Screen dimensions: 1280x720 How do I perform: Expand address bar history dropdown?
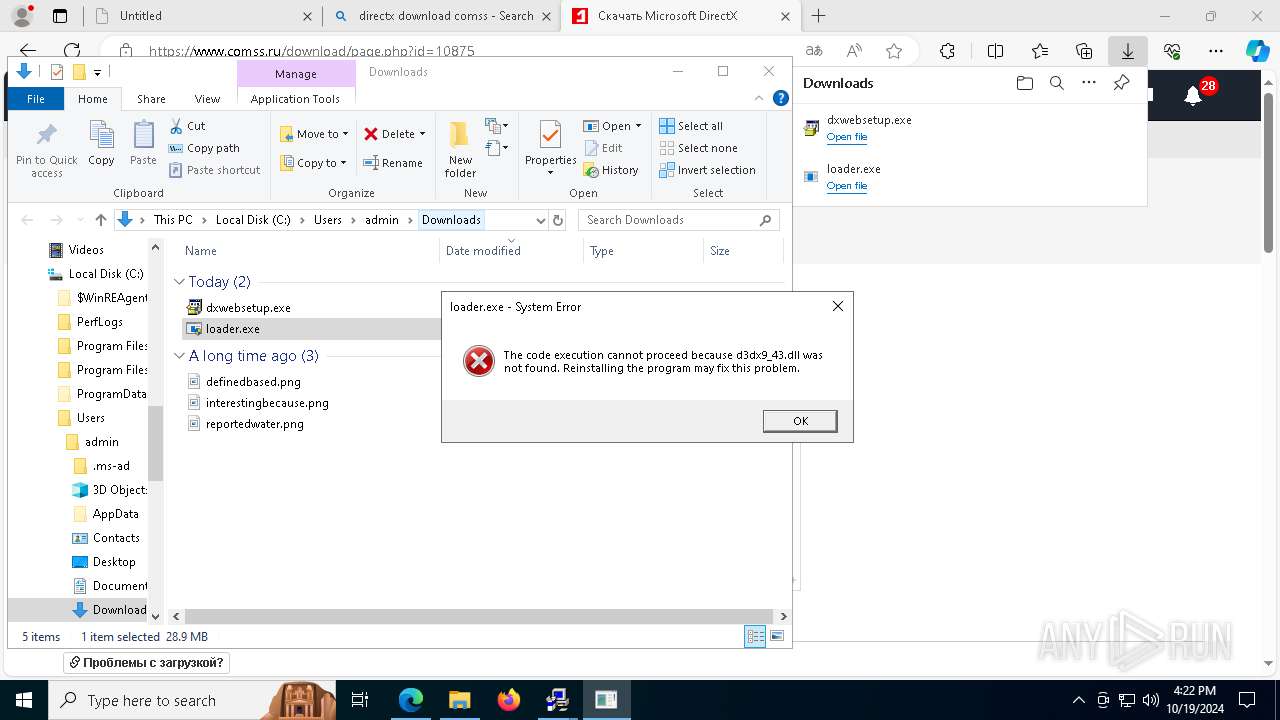coord(540,220)
